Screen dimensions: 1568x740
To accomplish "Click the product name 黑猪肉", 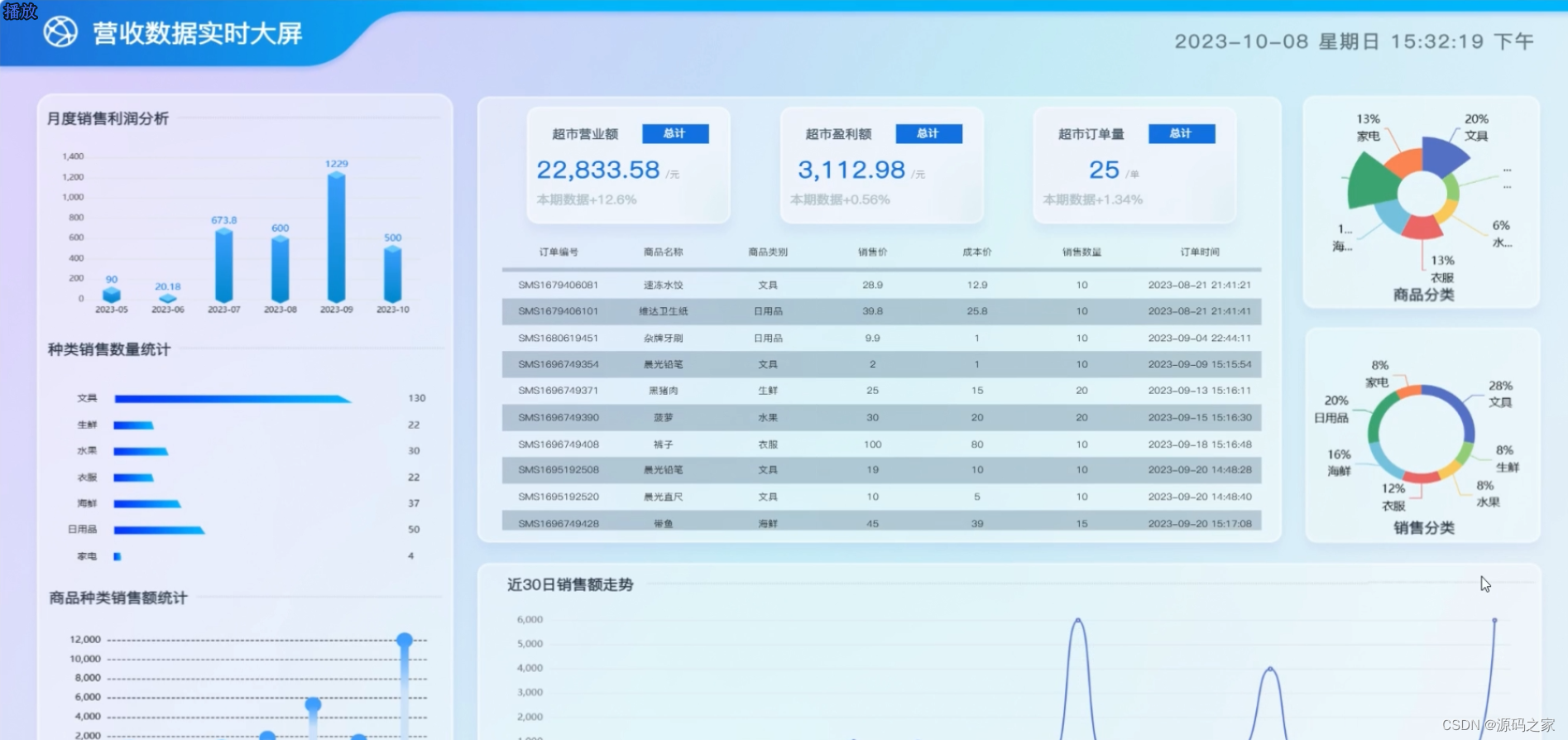I will [x=664, y=391].
